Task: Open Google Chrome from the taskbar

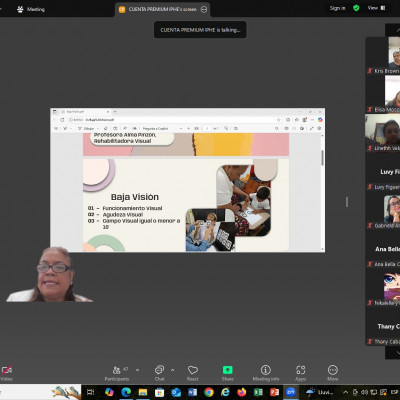Action: click(209, 392)
